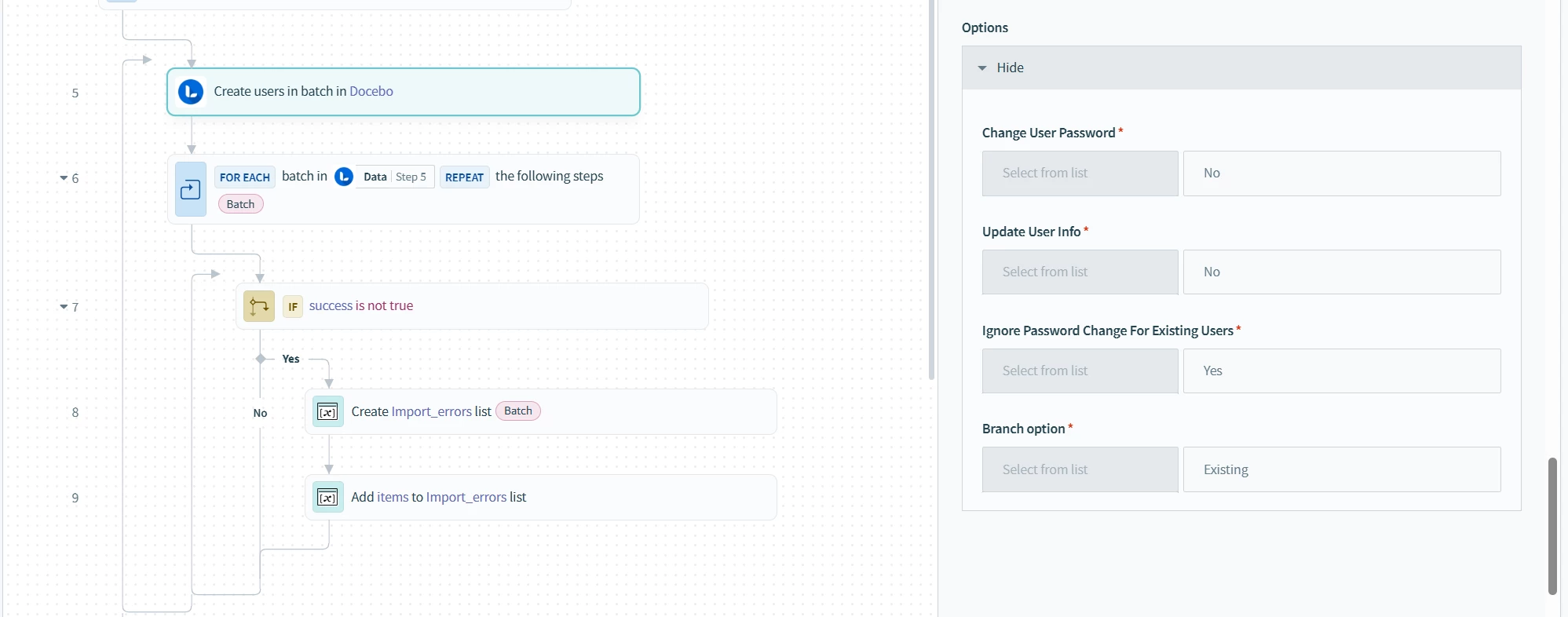Click the Docebo link in step 5
1568x617 pixels.
[371, 91]
